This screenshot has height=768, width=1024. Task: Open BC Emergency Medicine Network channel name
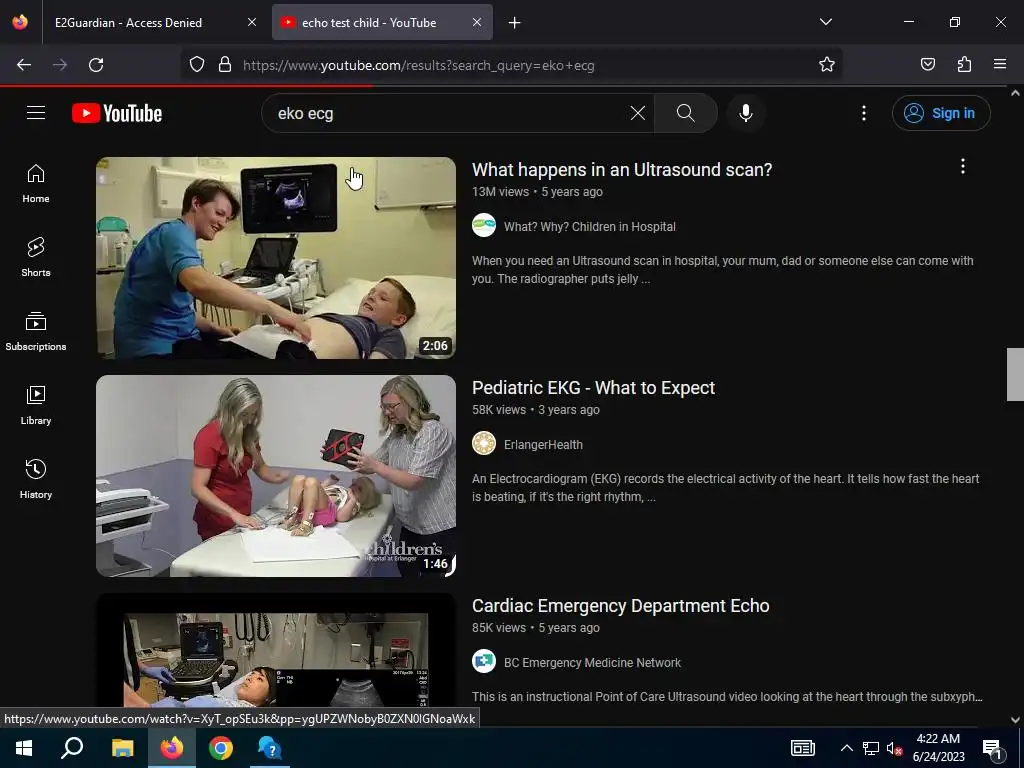pyautogui.click(x=592, y=662)
